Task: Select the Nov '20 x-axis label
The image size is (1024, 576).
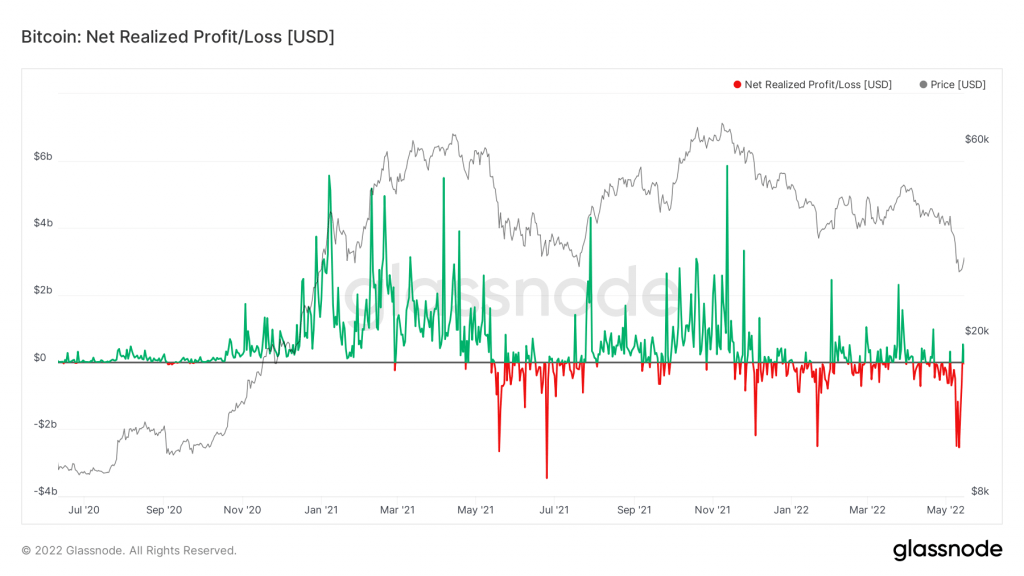Action: tap(242, 510)
